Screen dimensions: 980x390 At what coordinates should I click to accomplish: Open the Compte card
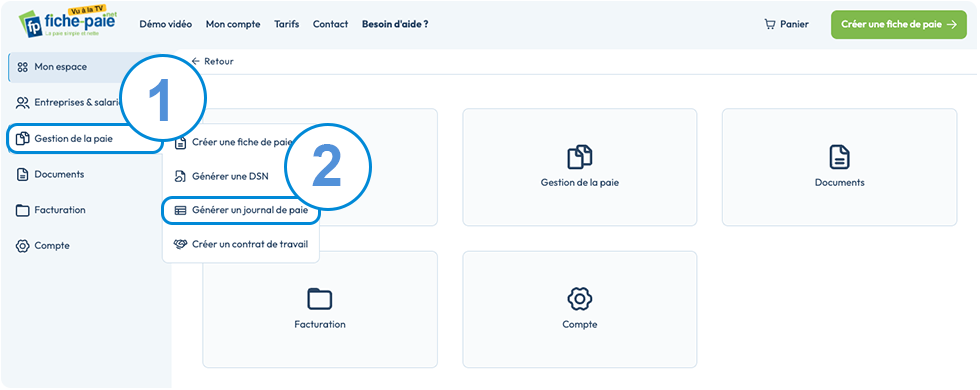[x=579, y=309]
